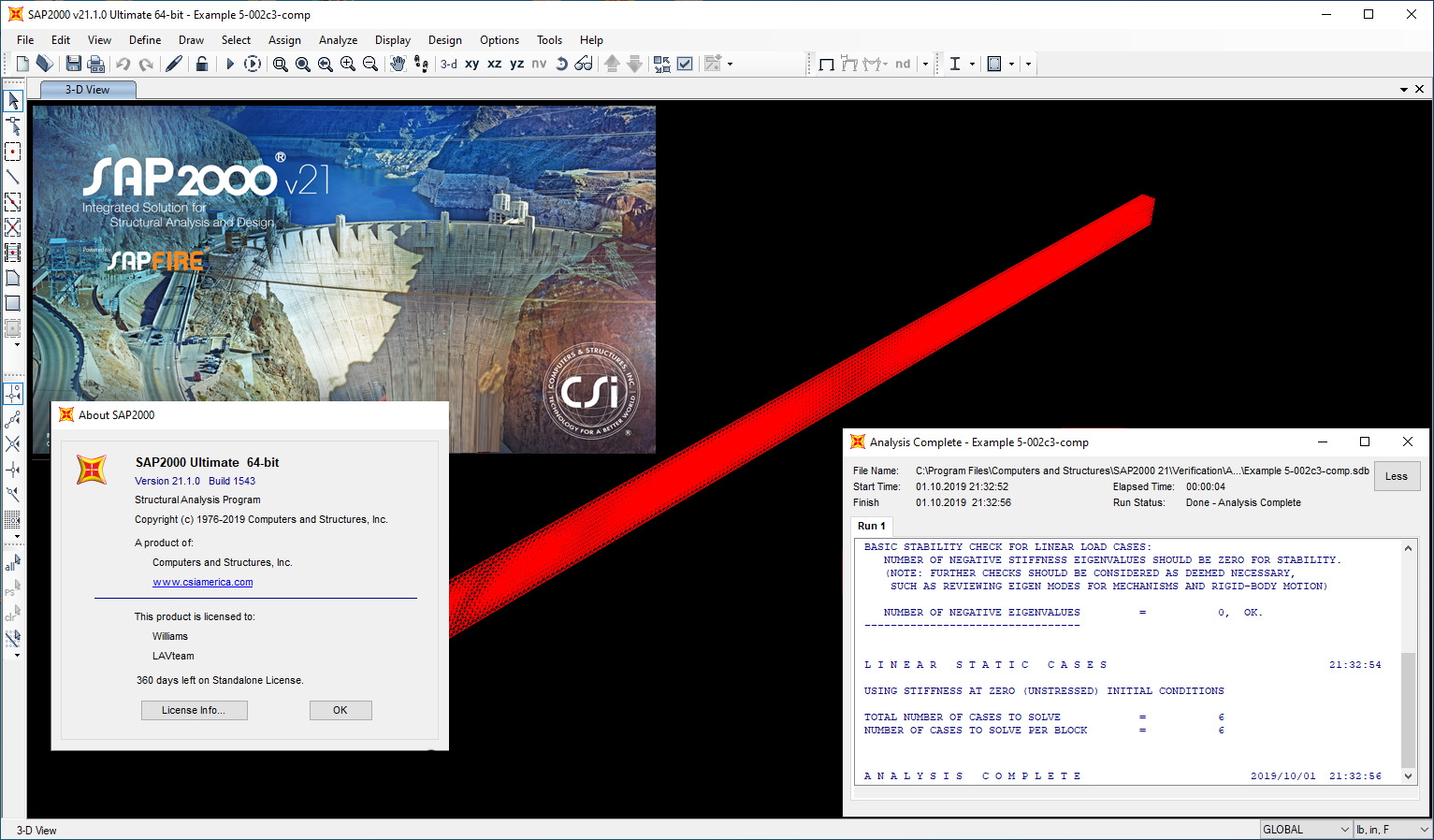Click the Print graphics icon
Viewport: 1434px width, 840px height.
(x=94, y=64)
